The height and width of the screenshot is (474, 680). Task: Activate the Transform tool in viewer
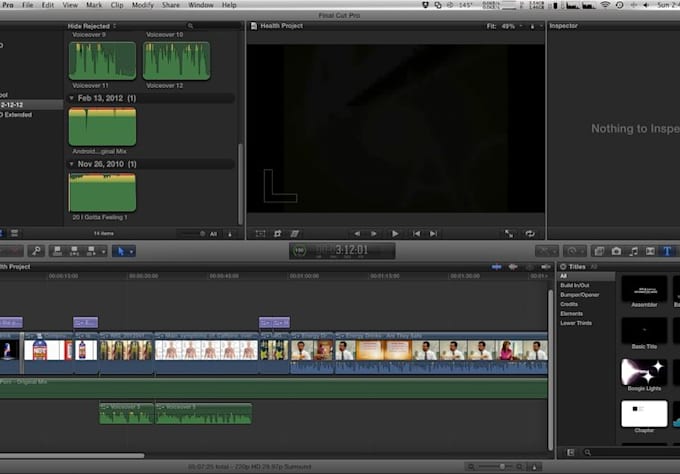pos(260,234)
